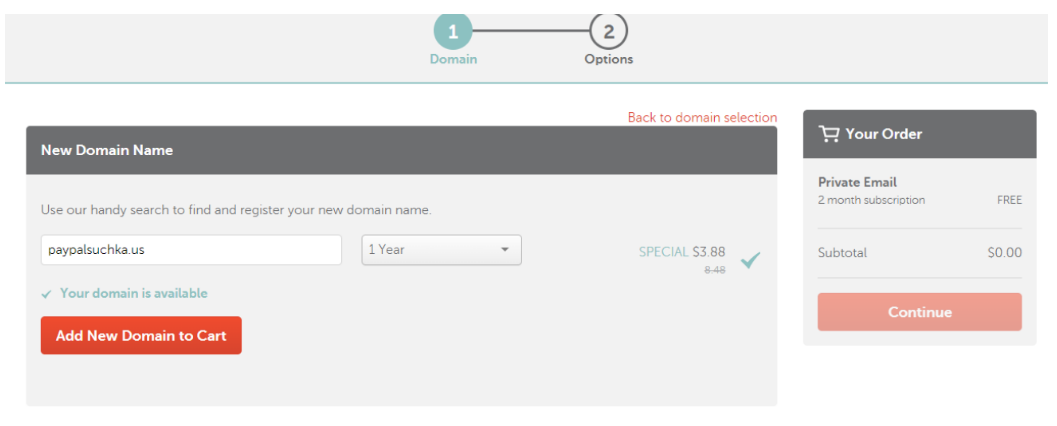Click the small checkmark before the availability message

(46, 294)
